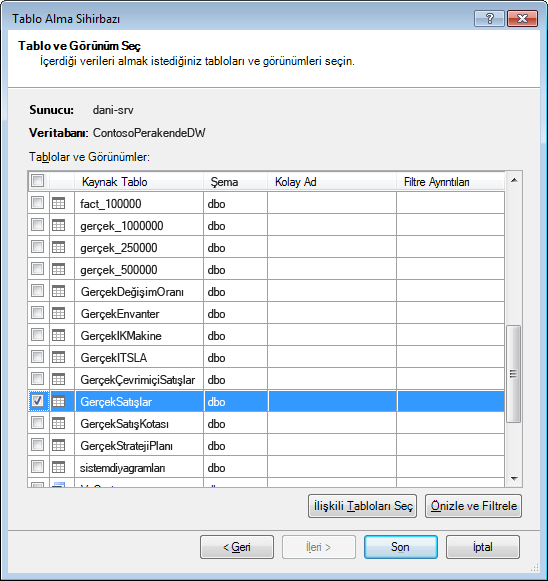Image resolution: width=548 pixels, height=581 pixels.
Task: Click the table icon for GerçekITSLA
Action: (58, 357)
